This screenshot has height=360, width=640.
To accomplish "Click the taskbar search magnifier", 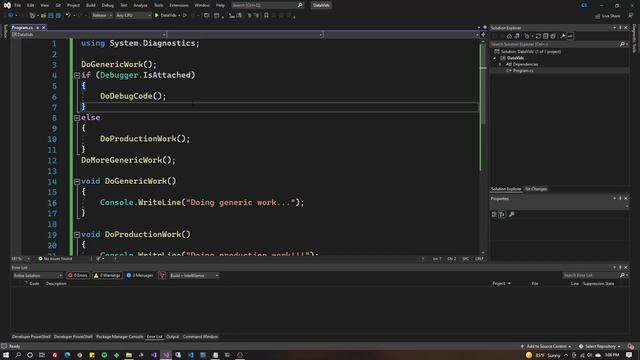I will 18,355.
